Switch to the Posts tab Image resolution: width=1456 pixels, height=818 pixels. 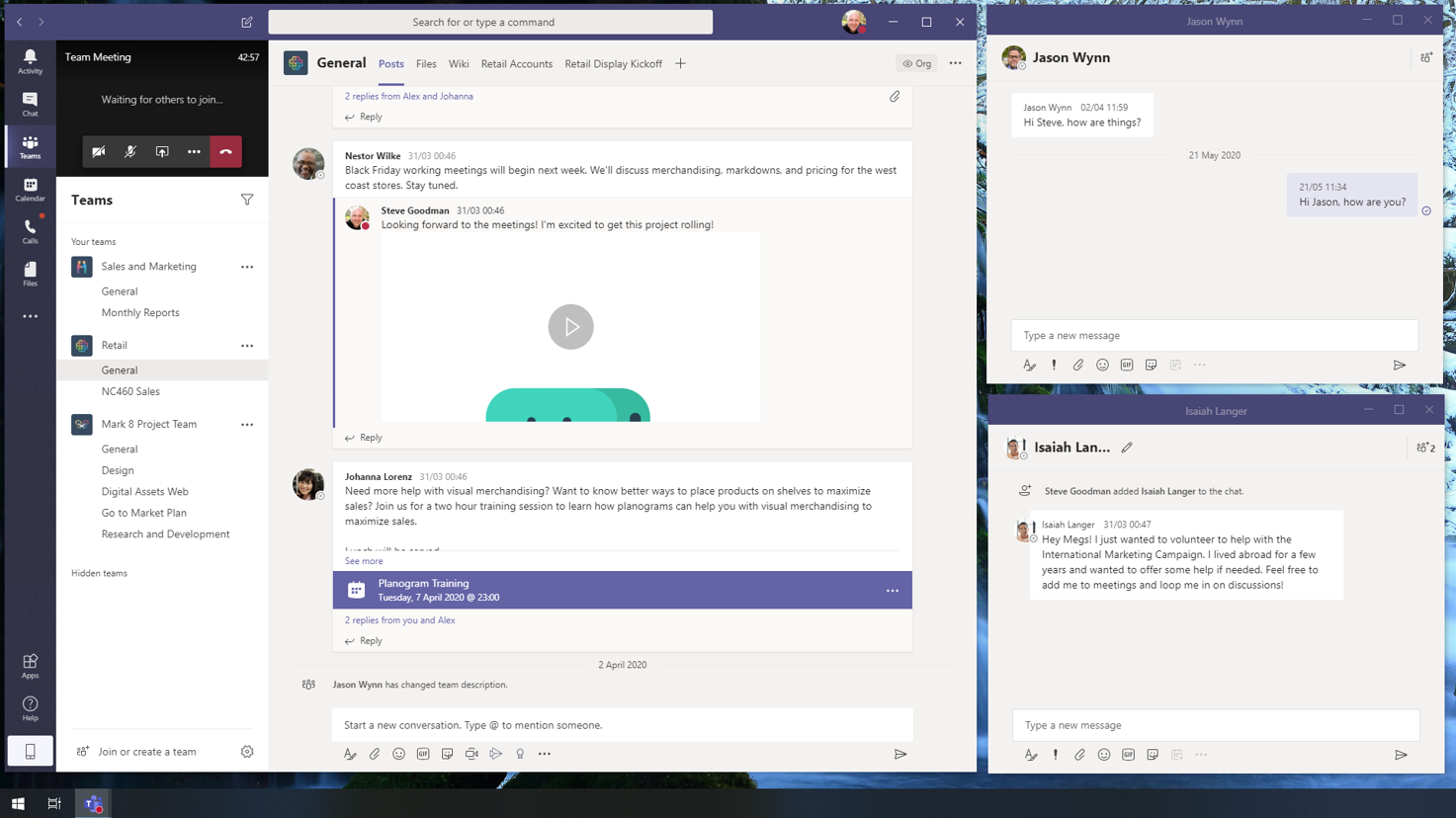391,63
